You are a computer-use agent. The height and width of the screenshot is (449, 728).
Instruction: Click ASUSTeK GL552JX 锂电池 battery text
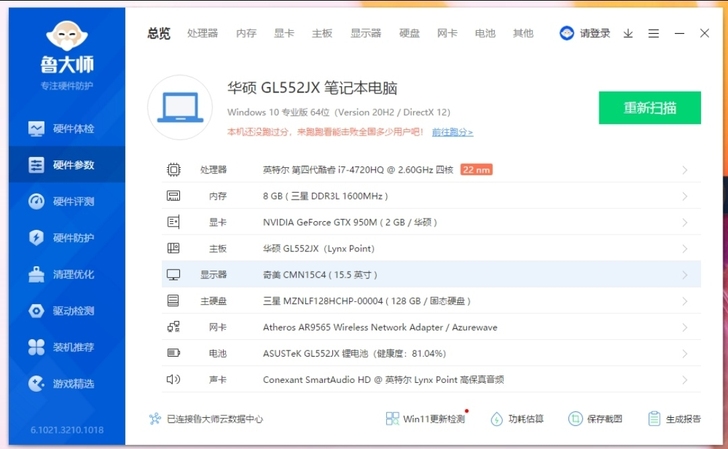coord(354,353)
